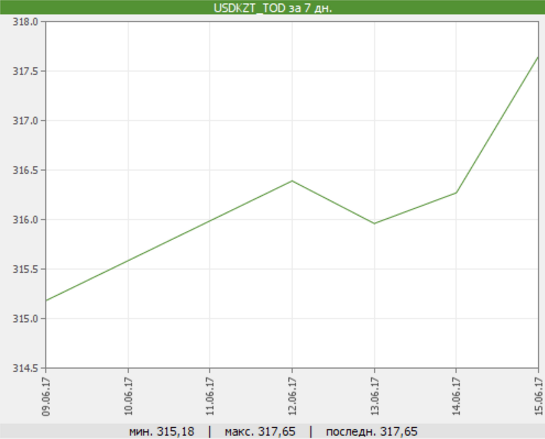Viewport: 545px width, 439px height.
Task: Select the 14.06.17 date axis label
Action: (x=456, y=396)
